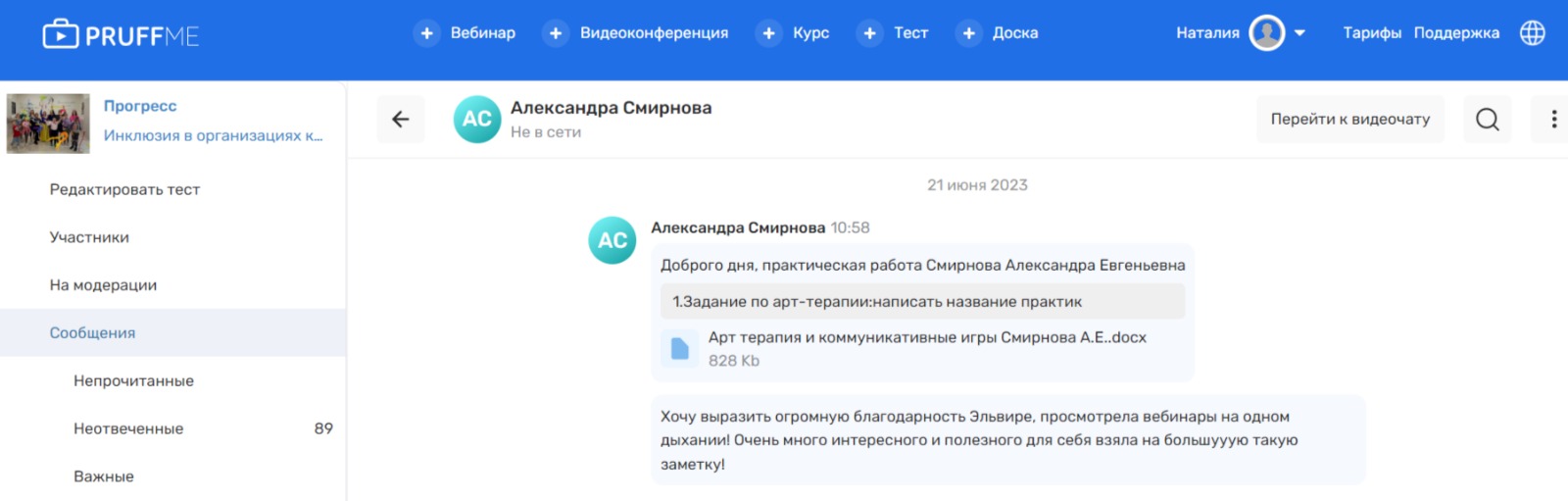The width and height of the screenshot is (1568, 501).
Task: Click the Не в сети status
Action: 546,132
